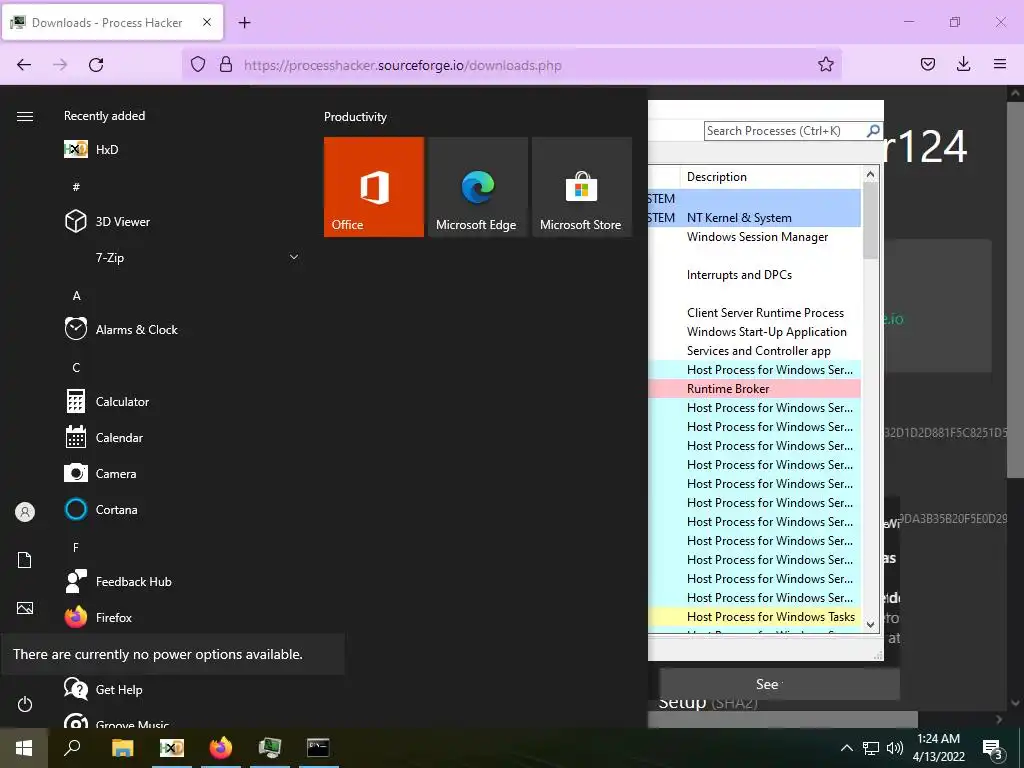Select NT Kernel & System row

[754, 217]
